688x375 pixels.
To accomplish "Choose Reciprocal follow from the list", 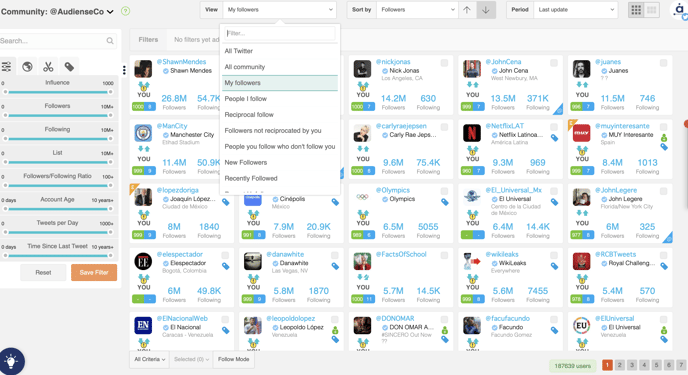I will point(249,114).
